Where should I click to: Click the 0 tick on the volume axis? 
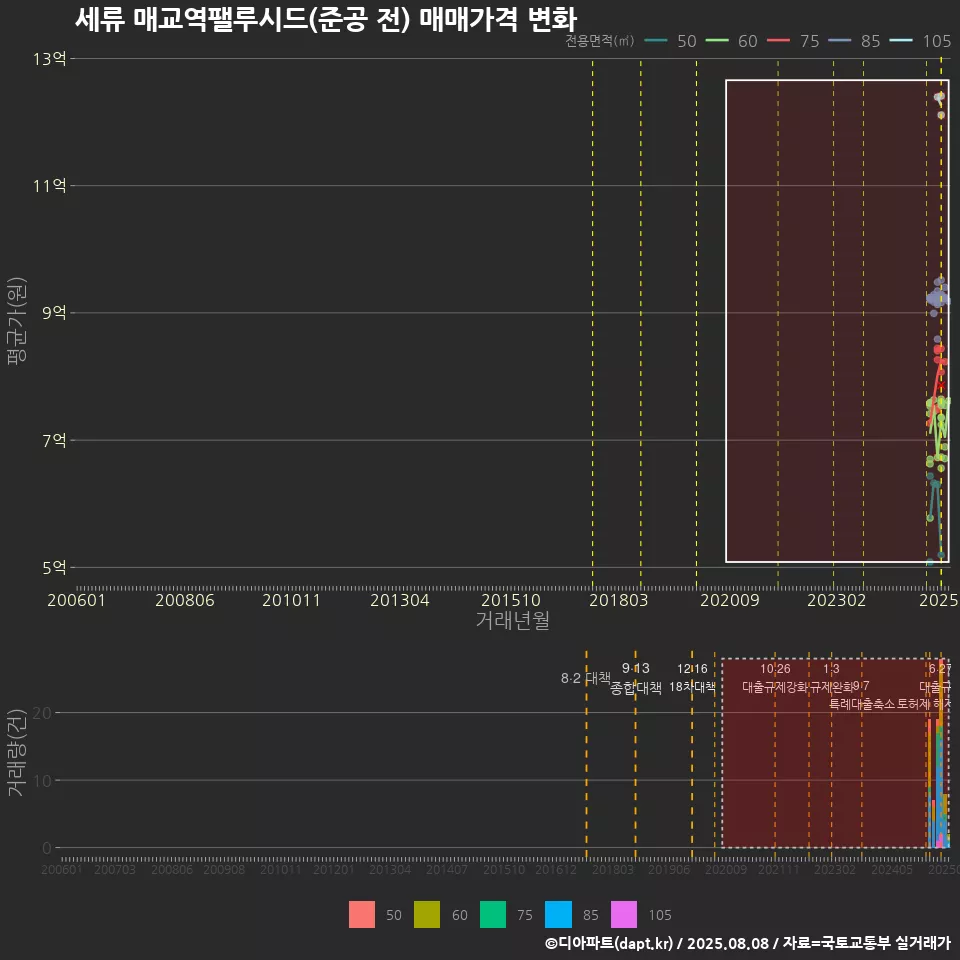(x=47, y=848)
